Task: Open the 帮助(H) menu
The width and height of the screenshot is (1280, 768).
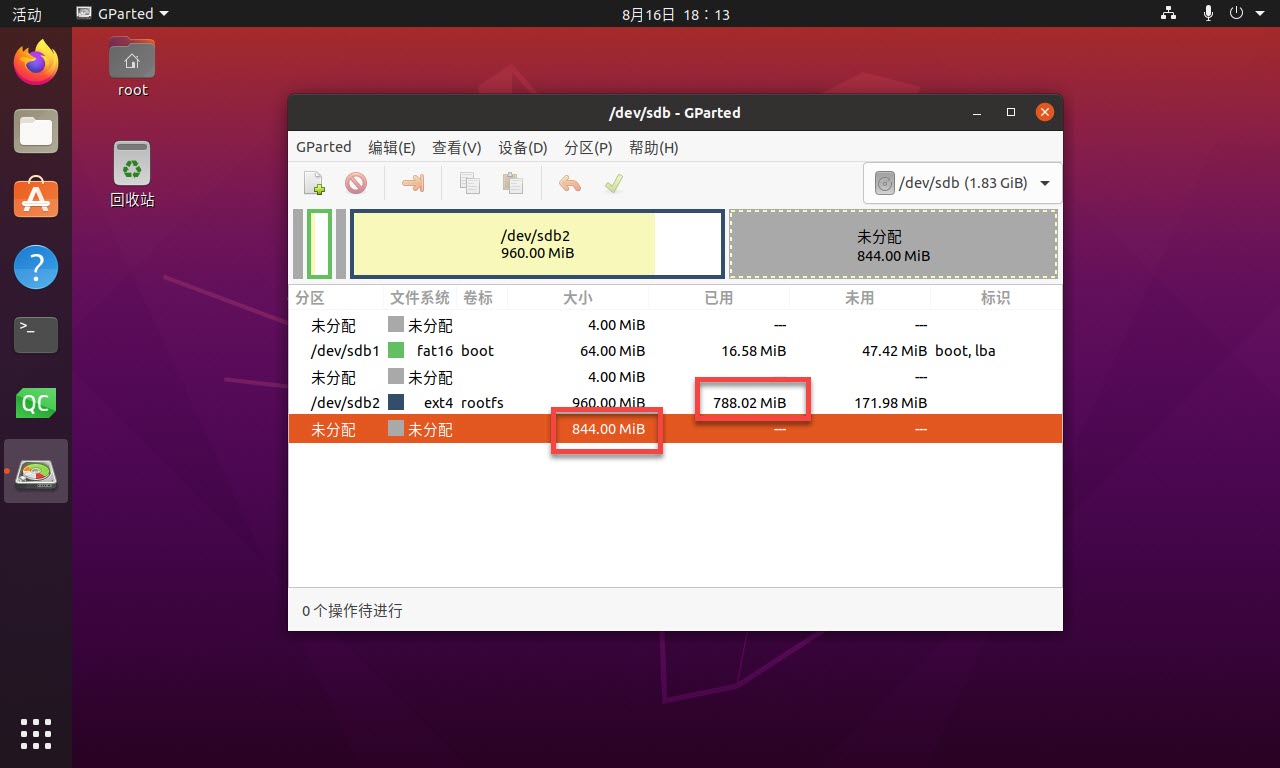Action: (654, 147)
